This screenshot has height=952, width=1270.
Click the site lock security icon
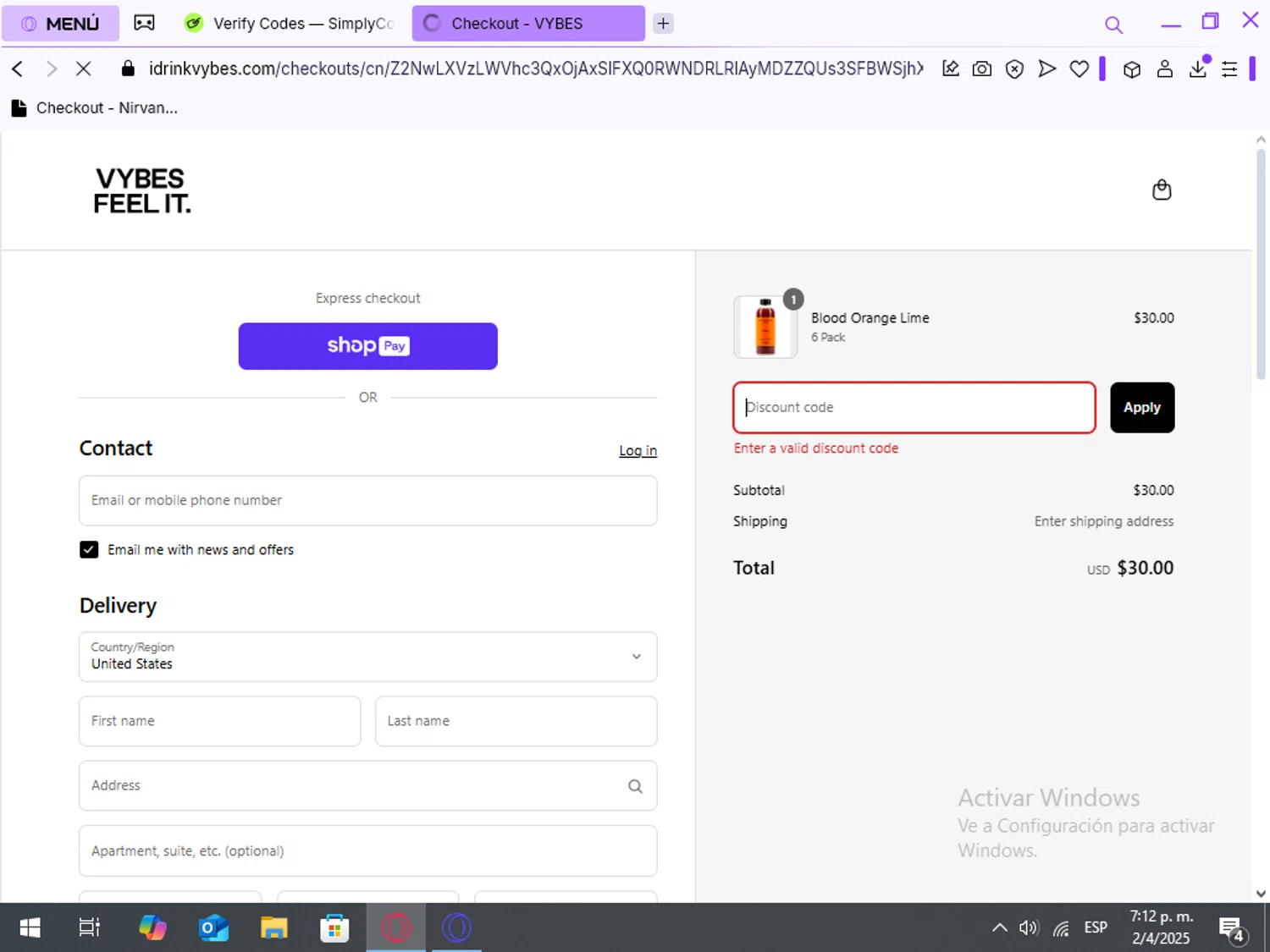128,69
